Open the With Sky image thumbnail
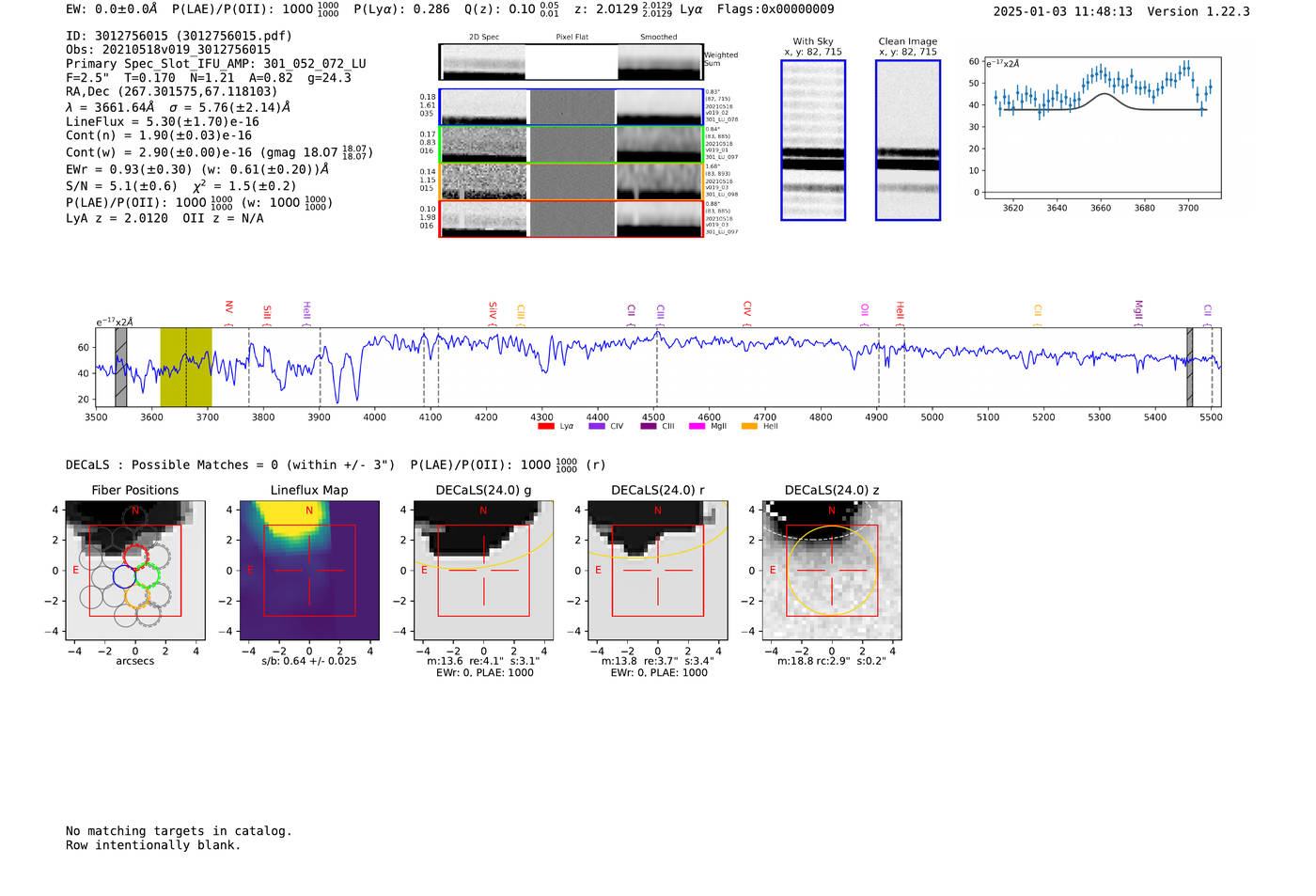The width and height of the screenshot is (1316, 896). coord(813,140)
